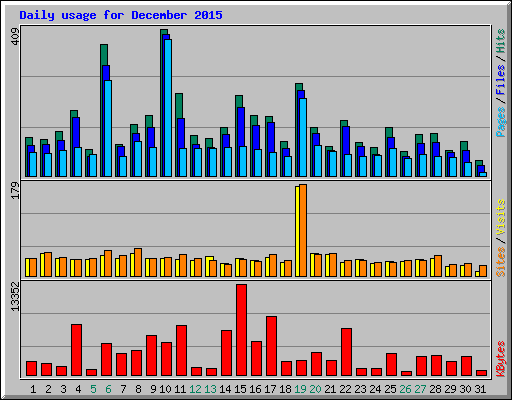Click the tall orange visits bar on day 19
The image size is (512, 400).
[x=303, y=230]
